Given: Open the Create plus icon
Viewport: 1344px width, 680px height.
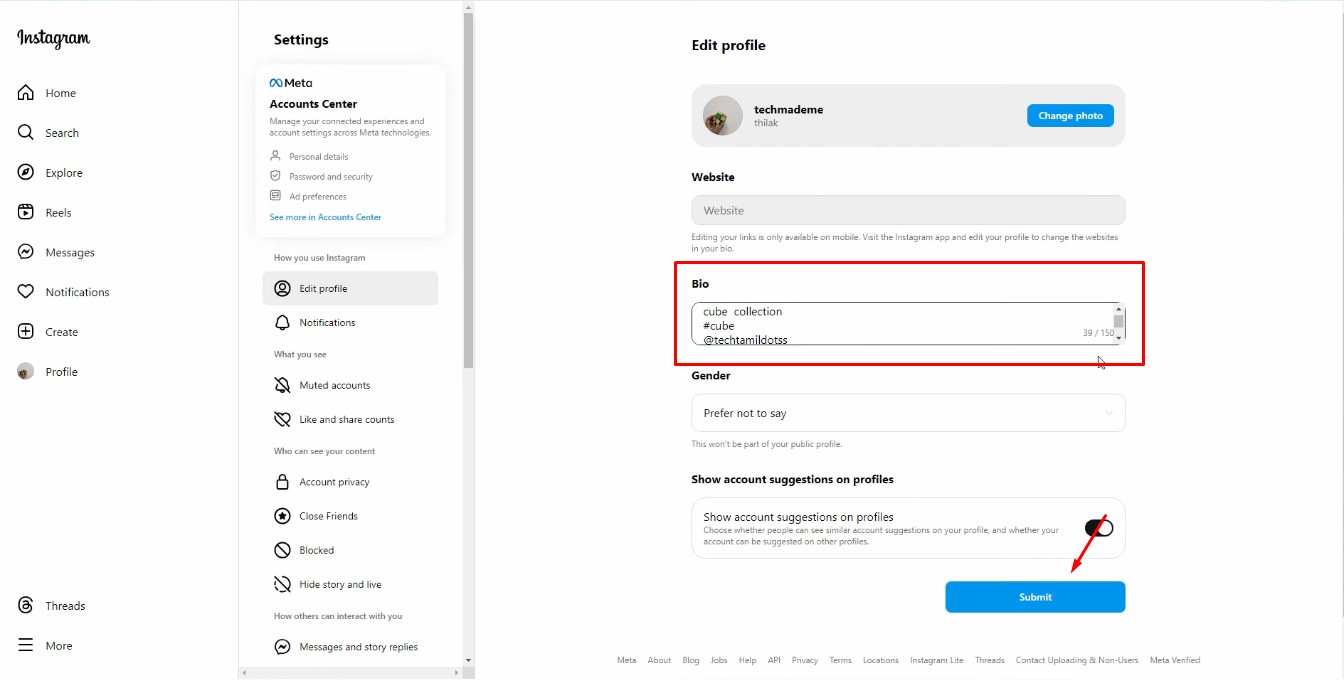Looking at the screenshot, I should [24, 331].
